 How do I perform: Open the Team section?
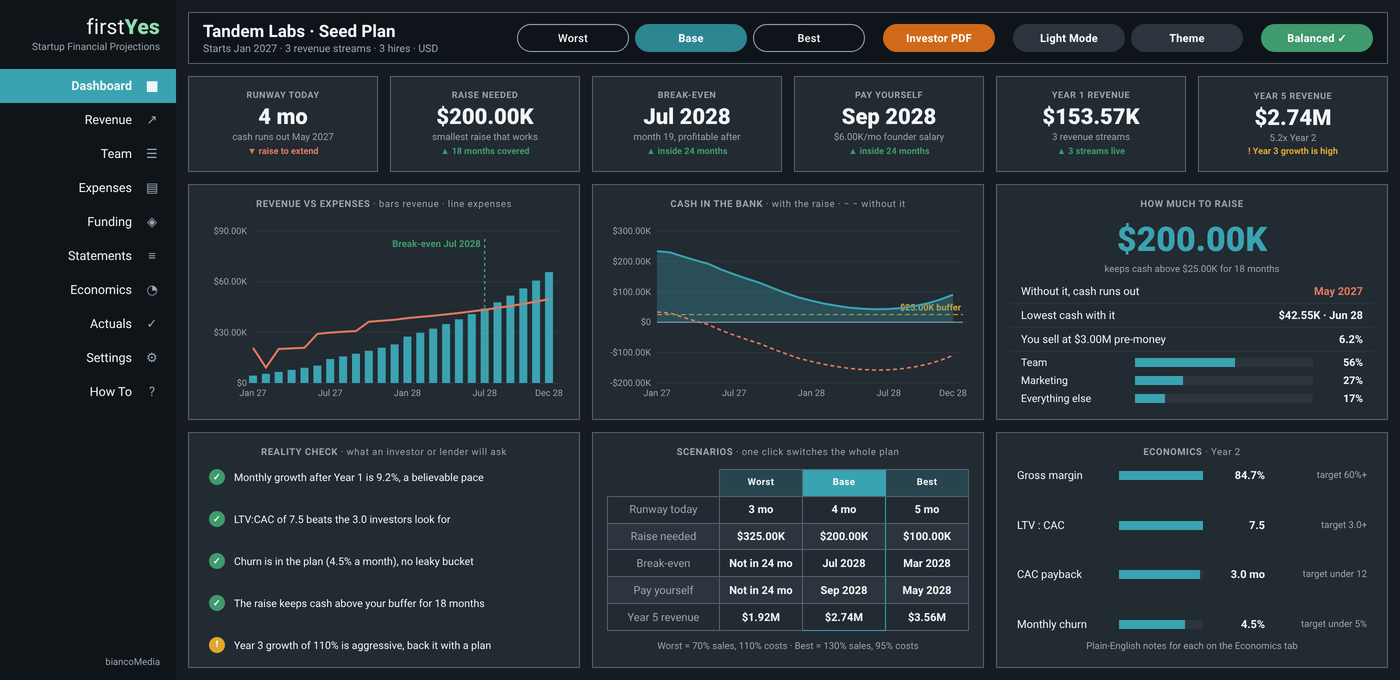(x=88, y=154)
